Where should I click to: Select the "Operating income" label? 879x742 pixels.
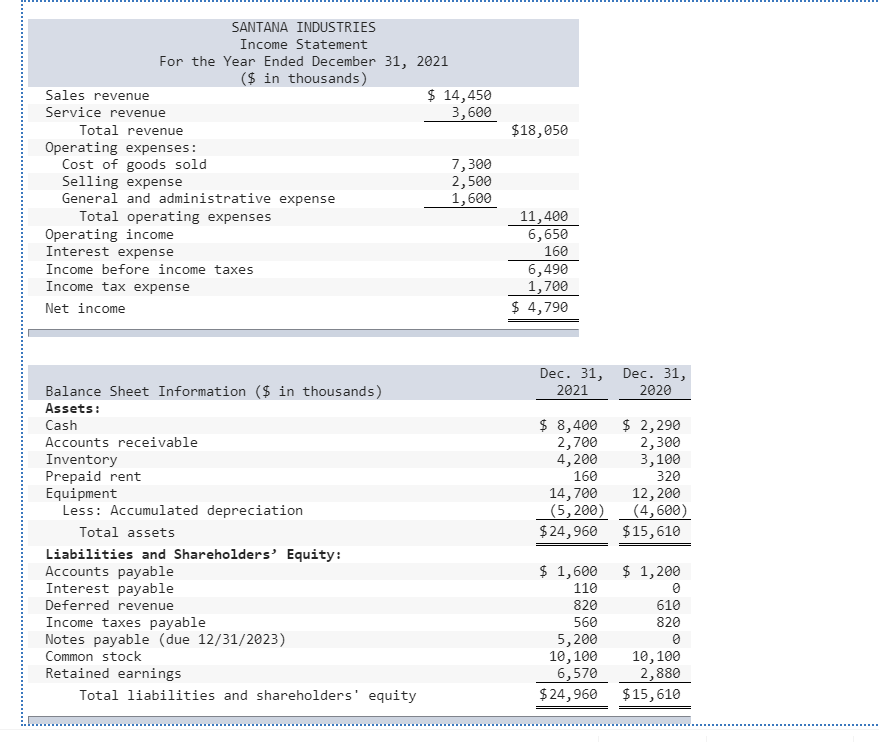point(109,235)
